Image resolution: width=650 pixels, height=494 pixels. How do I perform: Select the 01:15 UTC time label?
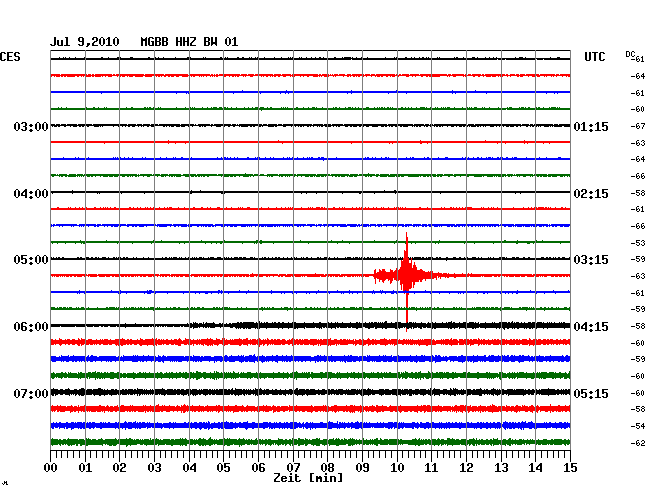coord(591,127)
